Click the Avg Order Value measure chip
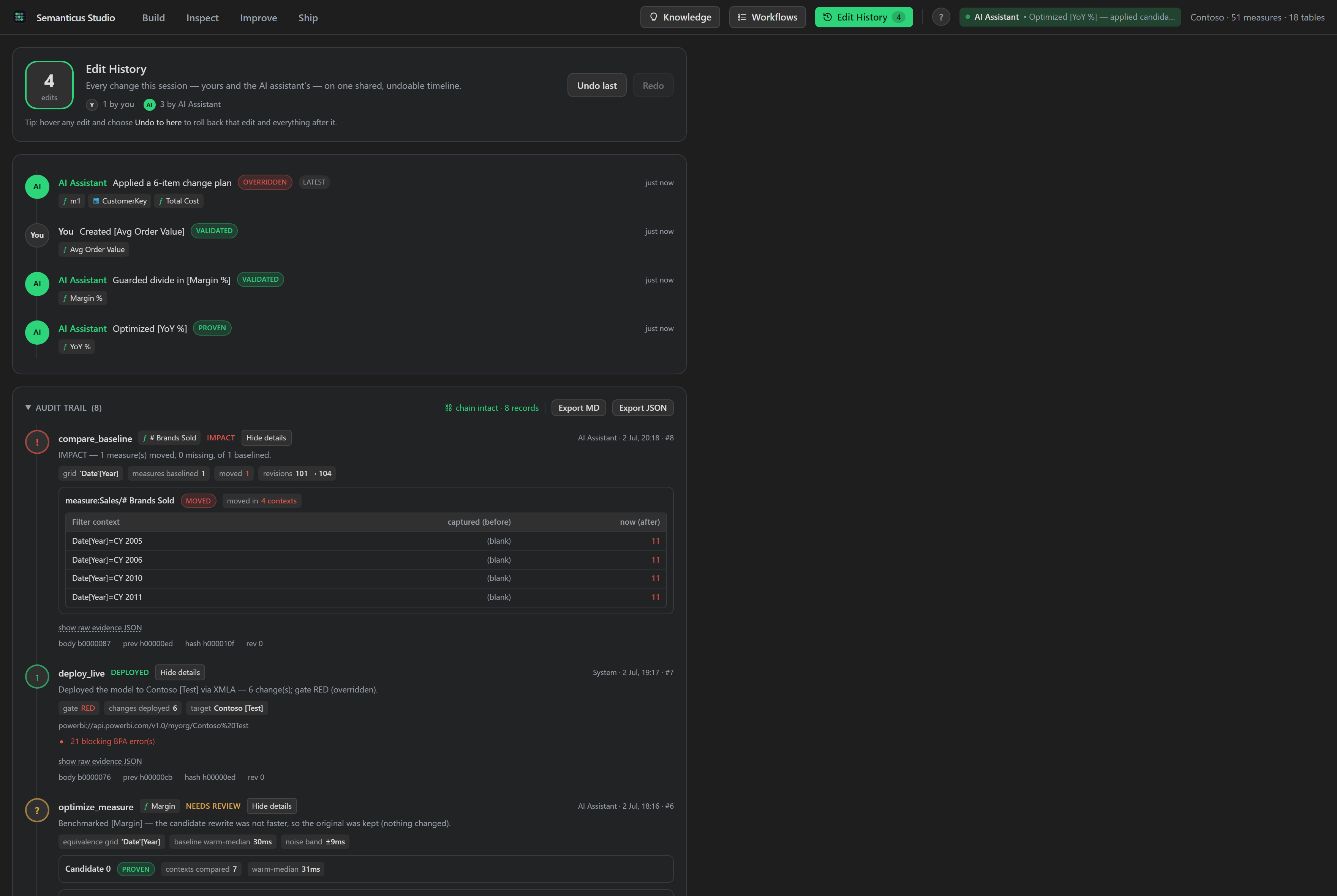 pos(94,250)
